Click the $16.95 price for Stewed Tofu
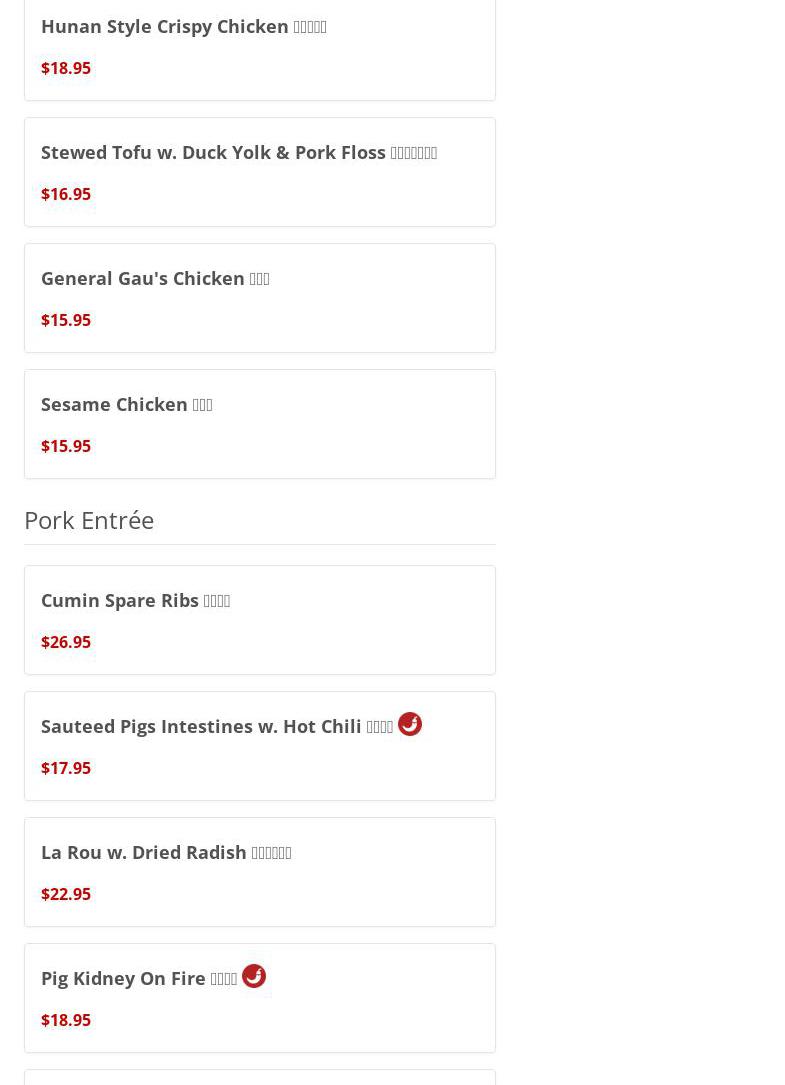The width and height of the screenshot is (785, 1085). 66,194
